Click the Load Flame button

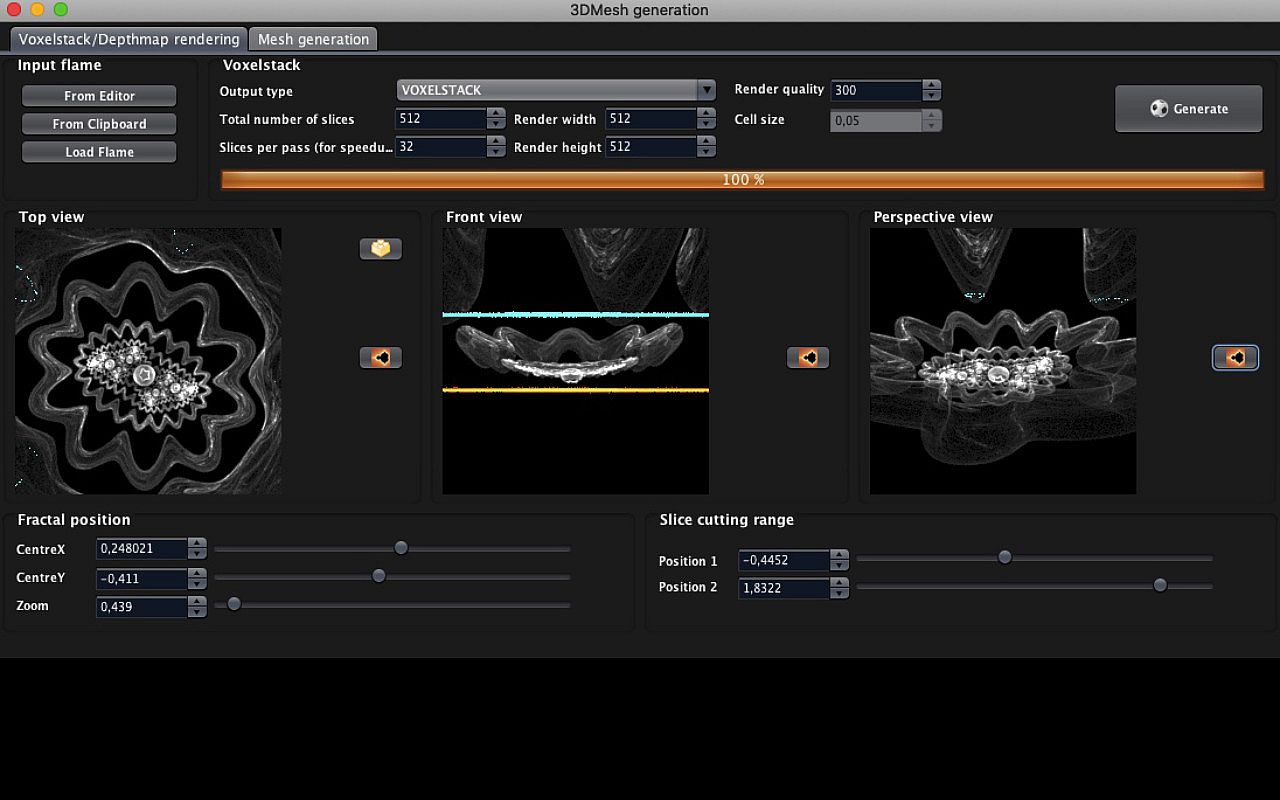point(99,152)
